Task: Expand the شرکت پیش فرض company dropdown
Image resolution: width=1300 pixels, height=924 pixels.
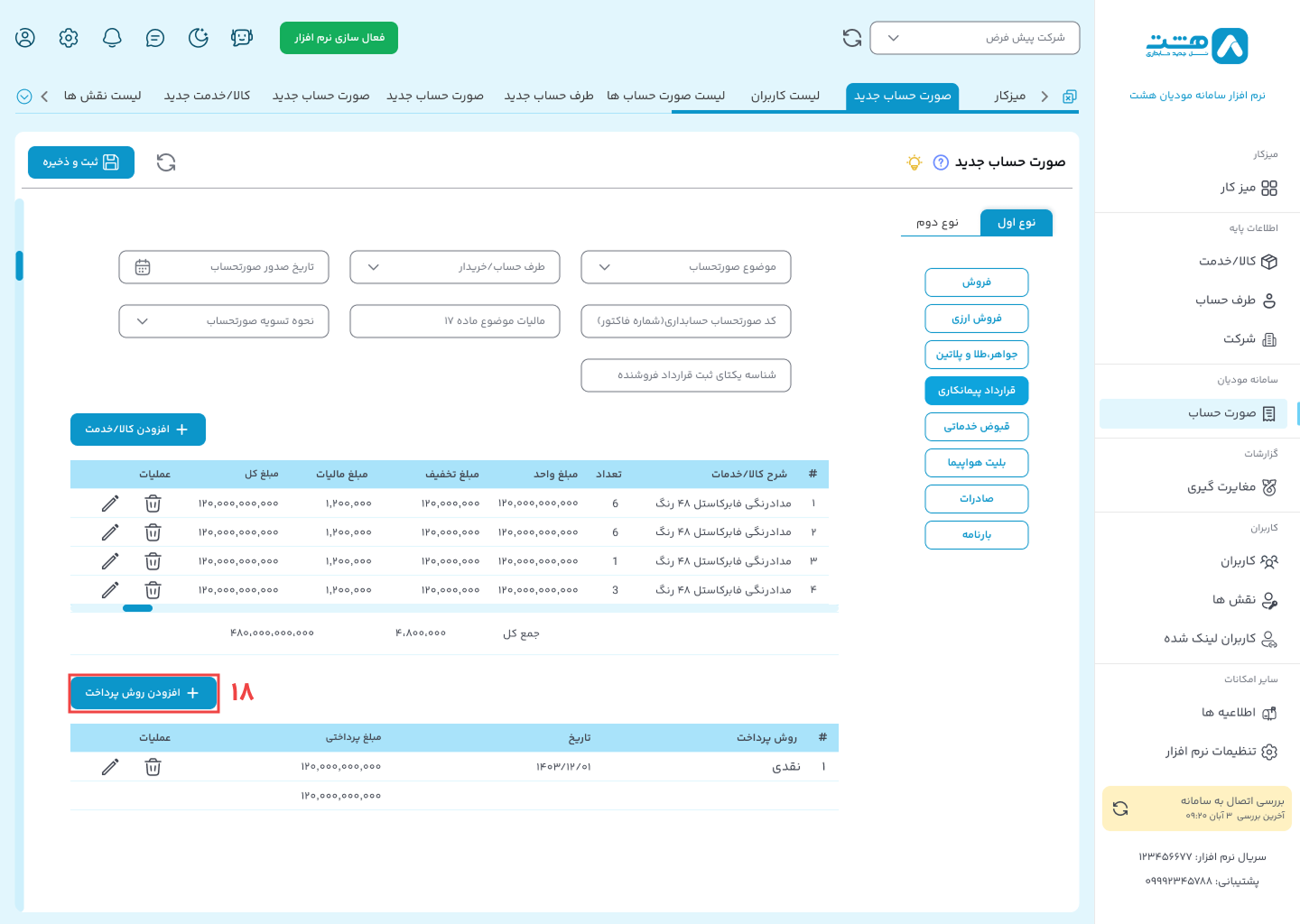Action: (974, 38)
